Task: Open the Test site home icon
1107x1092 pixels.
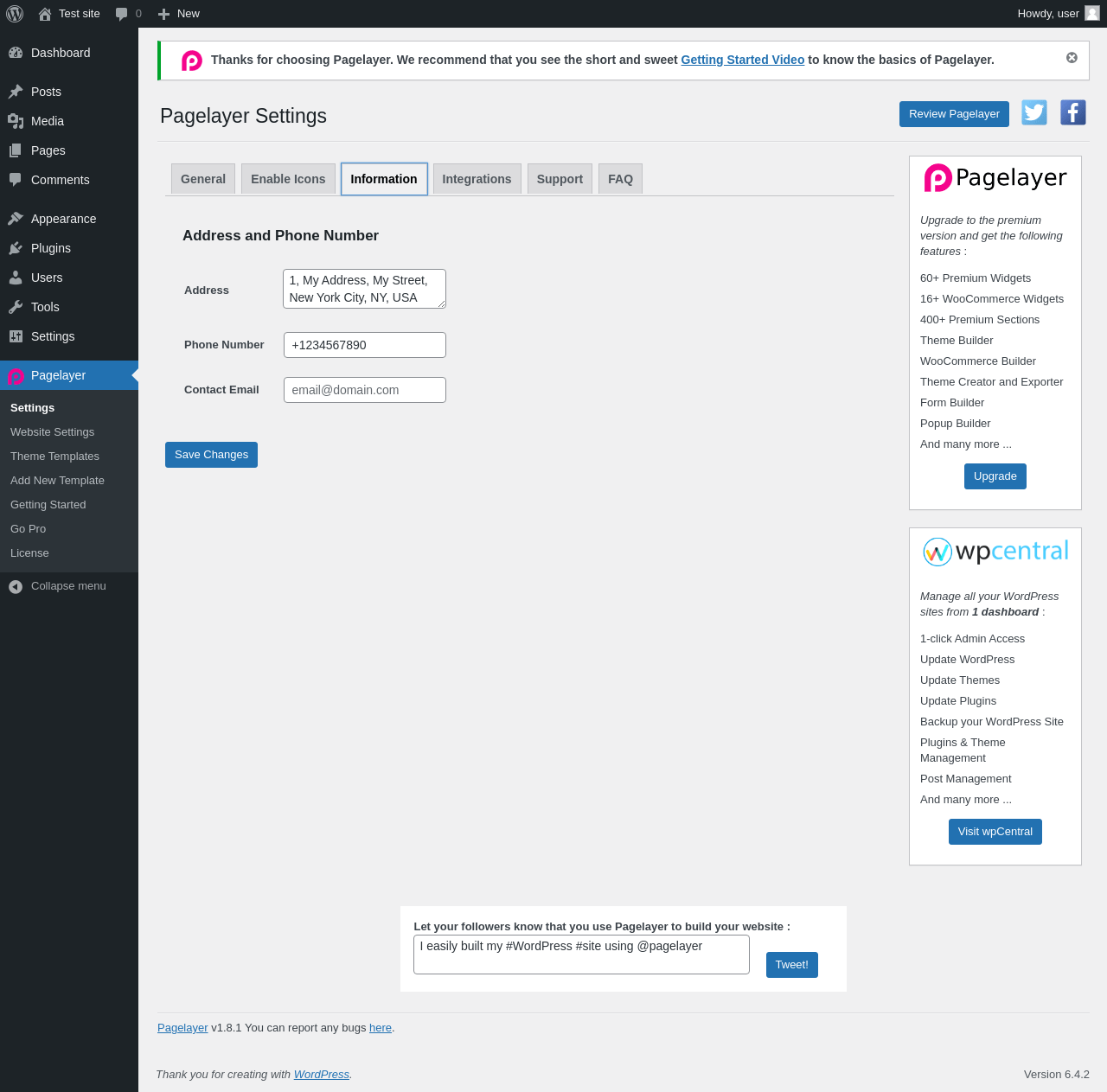Action: (45, 14)
